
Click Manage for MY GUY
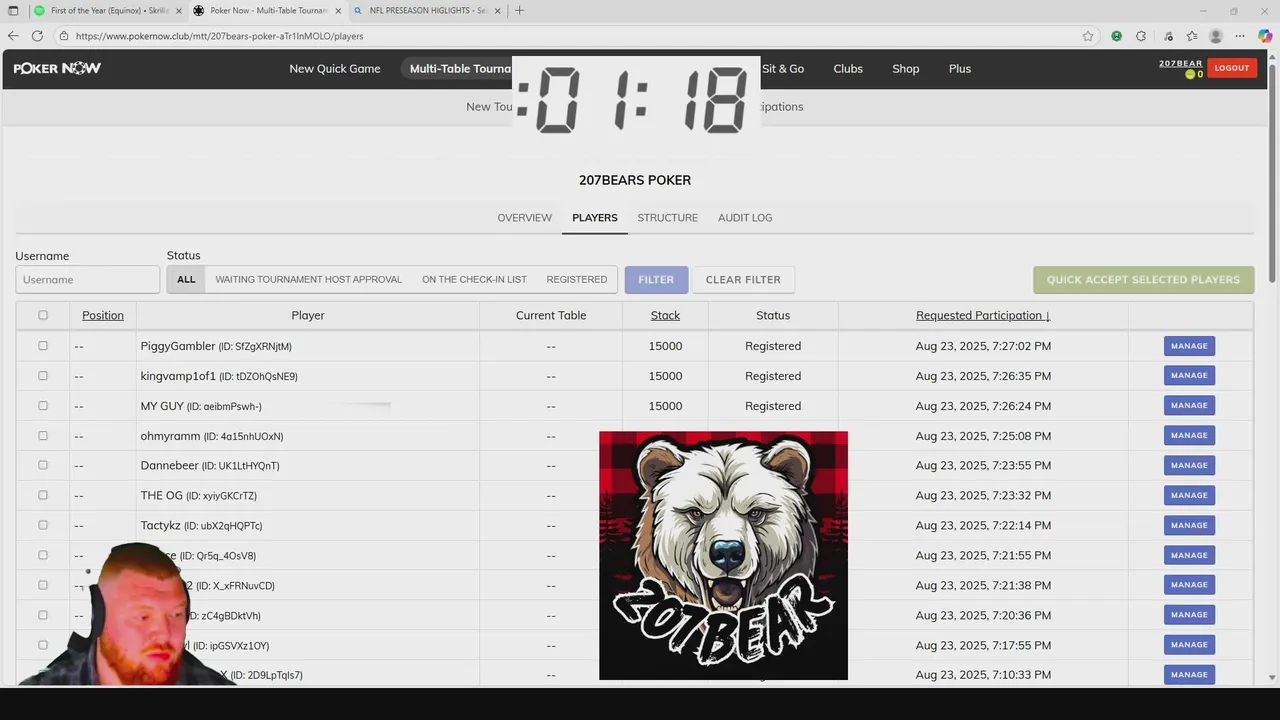pyautogui.click(x=1189, y=406)
